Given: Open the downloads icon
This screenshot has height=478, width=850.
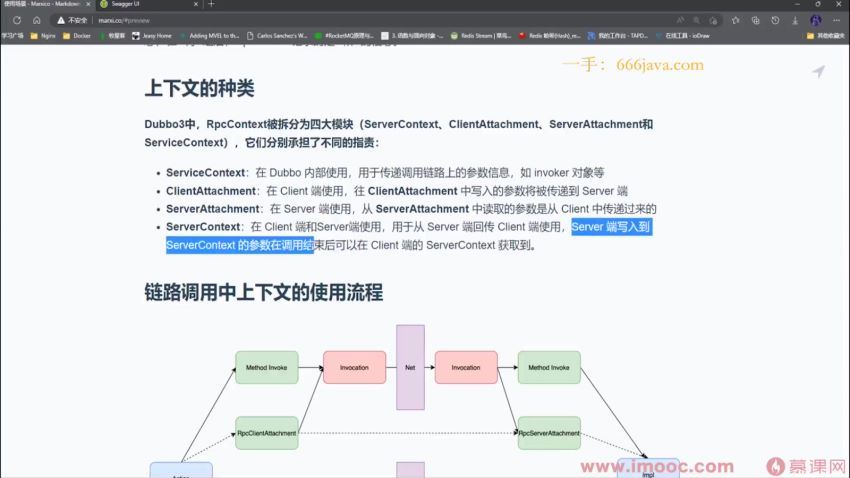Looking at the screenshot, I should (x=795, y=20).
